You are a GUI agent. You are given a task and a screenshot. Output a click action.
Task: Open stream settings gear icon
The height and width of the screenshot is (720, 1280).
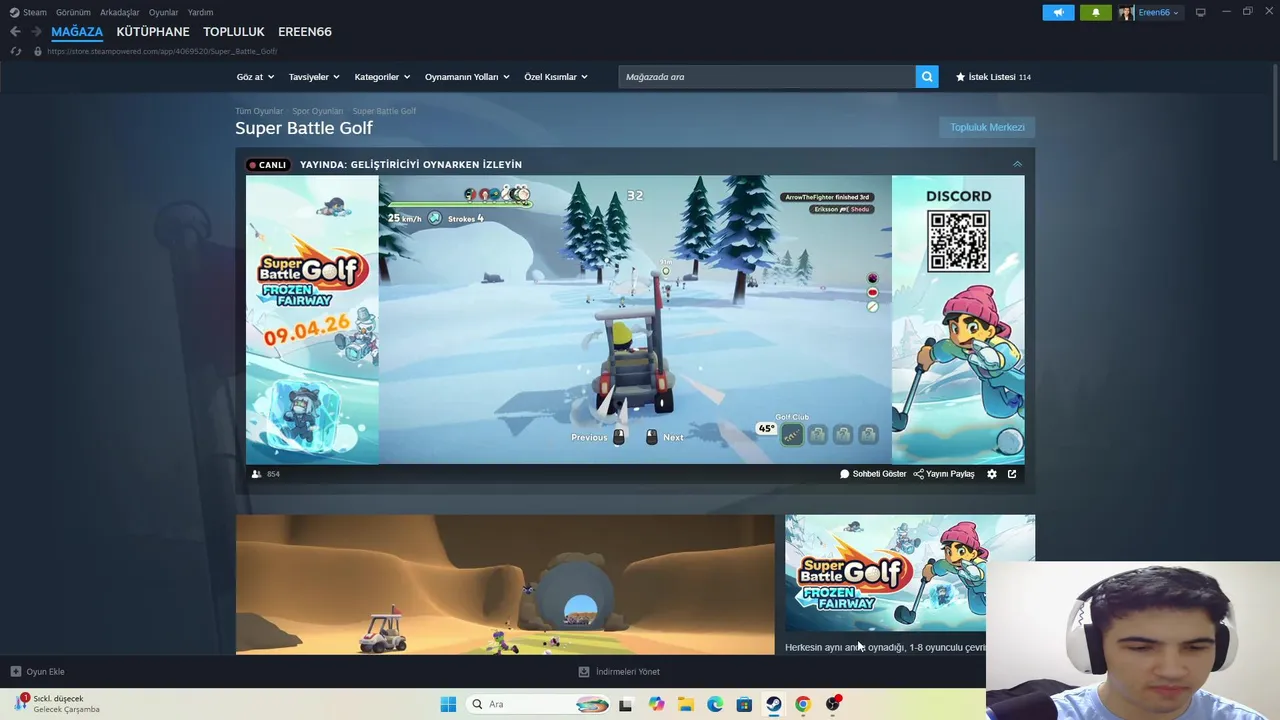992,474
